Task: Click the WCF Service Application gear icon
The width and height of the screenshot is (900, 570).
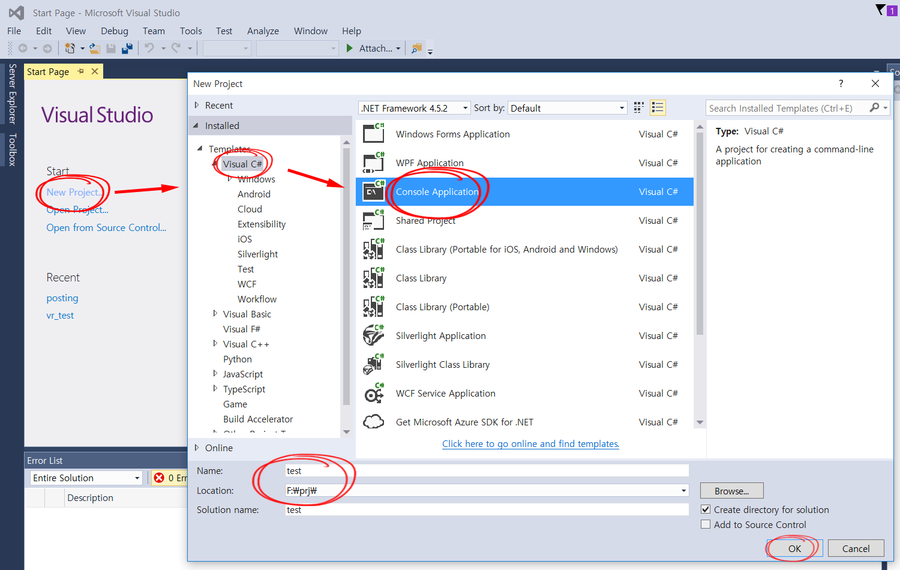Action: pyautogui.click(x=374, y=393)
